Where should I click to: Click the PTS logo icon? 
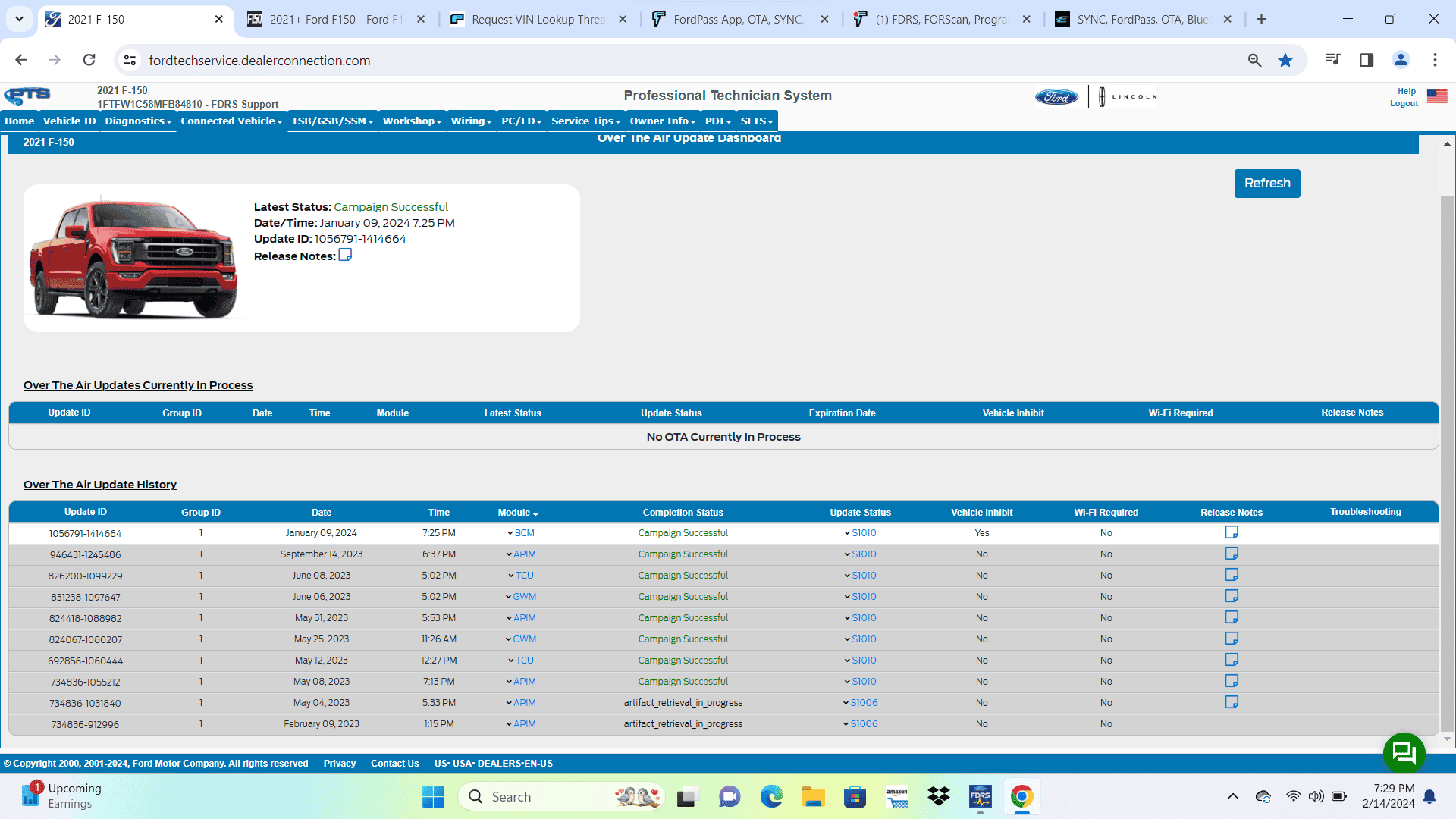[x=27, y=96]
